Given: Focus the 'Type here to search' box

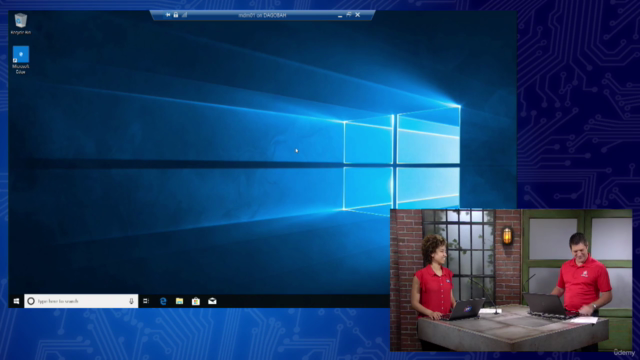Looking at the screenshot, I should pos(81,301).
